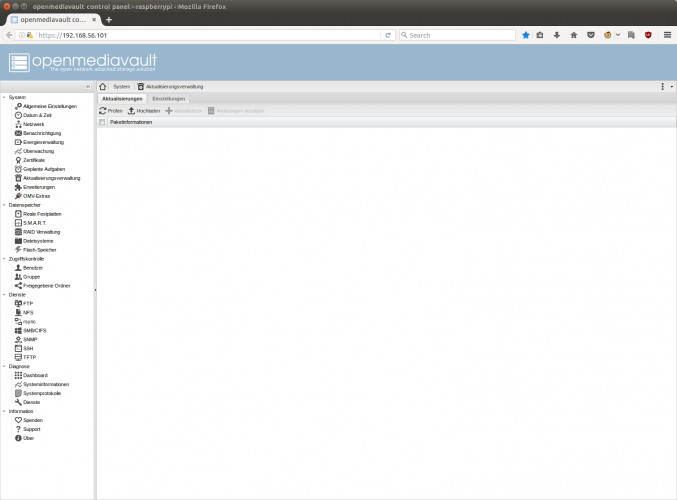Switch to the Aktualisierungen tab
Viewport: 677px width, 500px height.
point(122,99)
